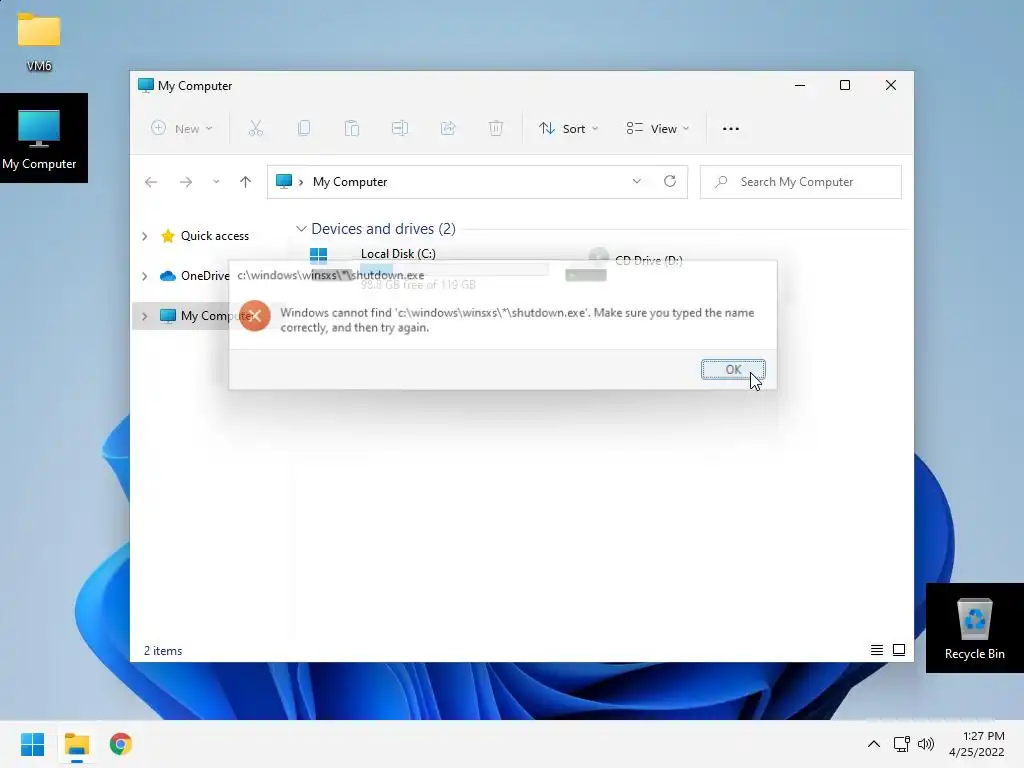Click the Copy toolbar icon
This screenshot has width=1024, height=768.
(304, 129)
